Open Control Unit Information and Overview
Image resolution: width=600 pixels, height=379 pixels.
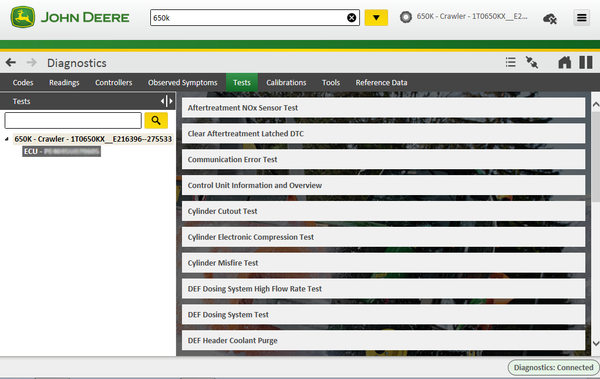[383, 185]
